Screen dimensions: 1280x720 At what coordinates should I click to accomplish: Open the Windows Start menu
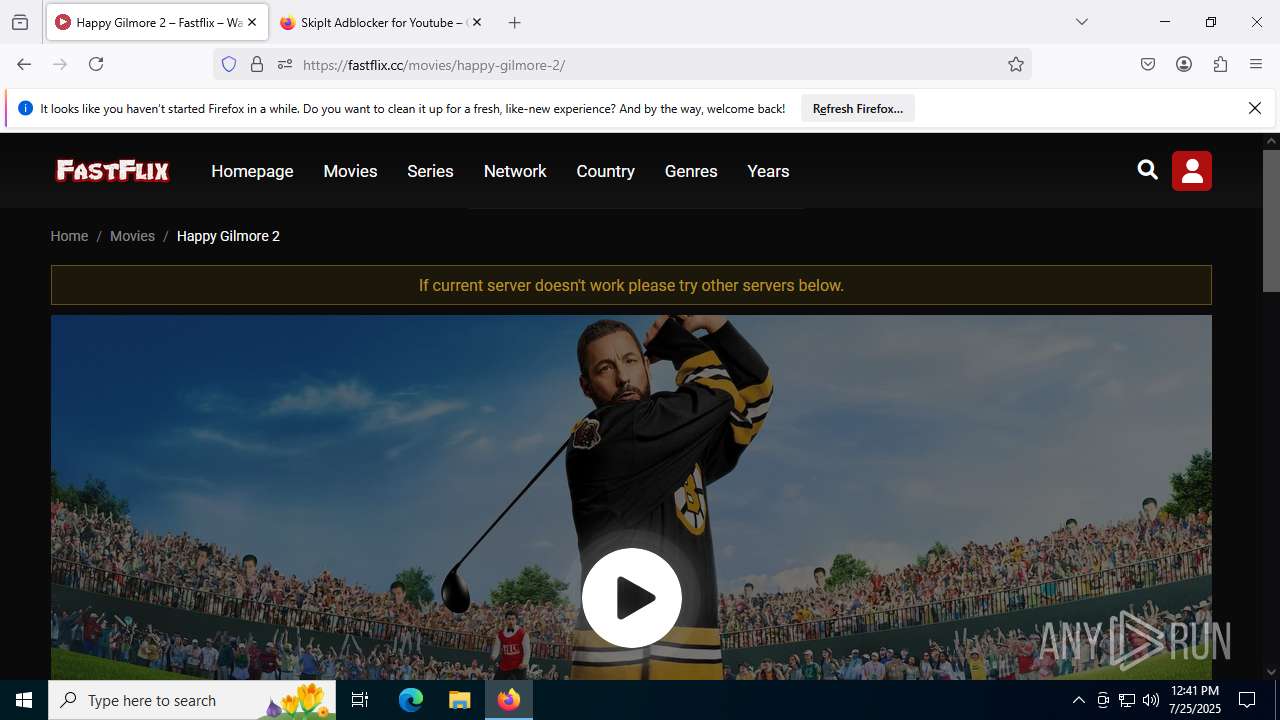pyautogui.click(x=24, y=700)
